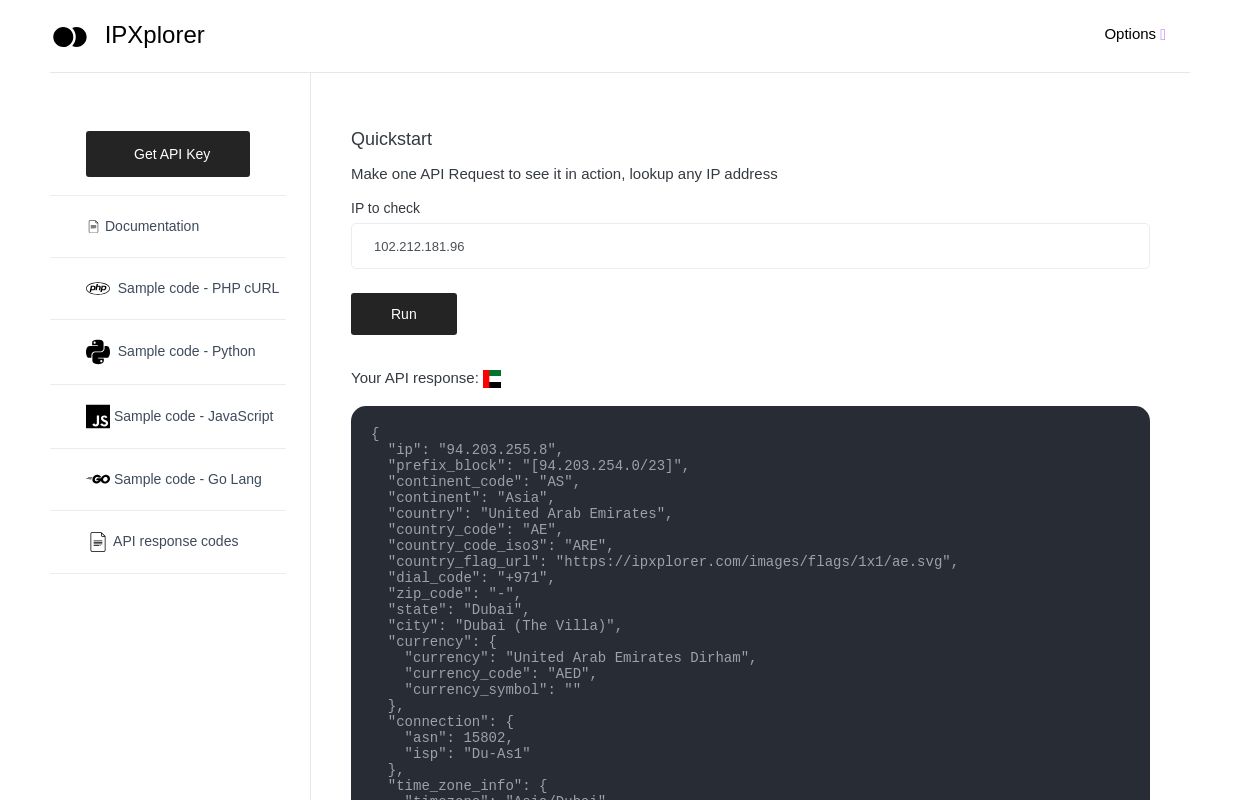Click the country_flag_url value in response
Screen dimensions: 1240x800
[753, 562]
